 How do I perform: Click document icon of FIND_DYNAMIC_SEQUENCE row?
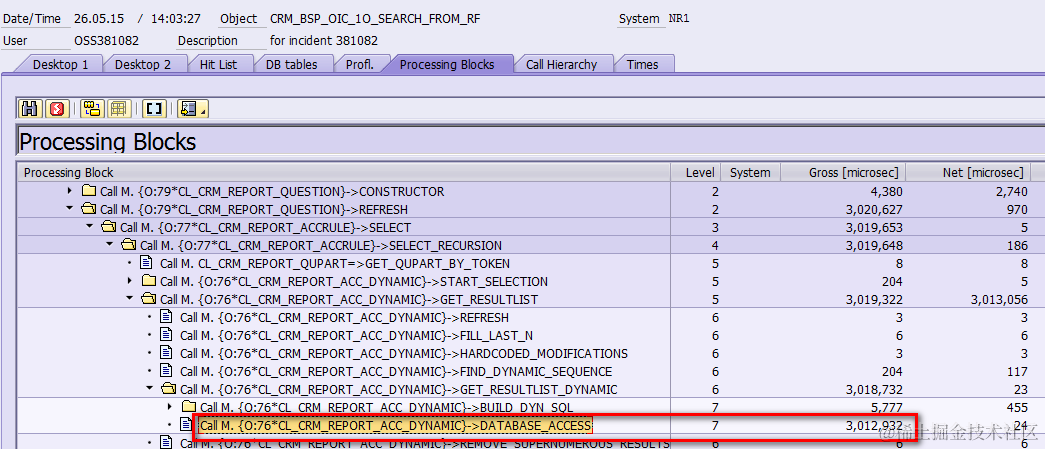(168, 372)
